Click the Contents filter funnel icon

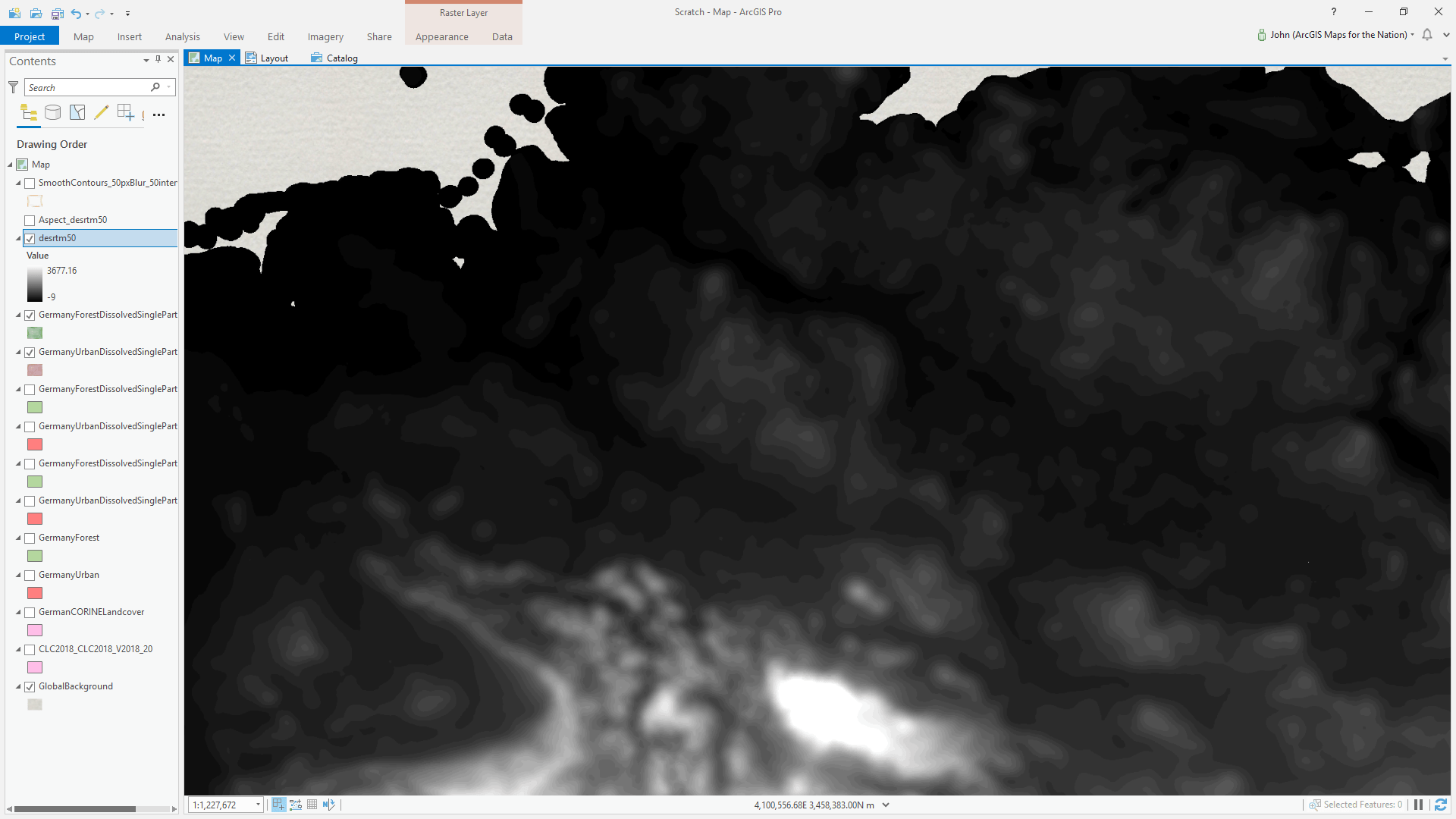(13, 87)
